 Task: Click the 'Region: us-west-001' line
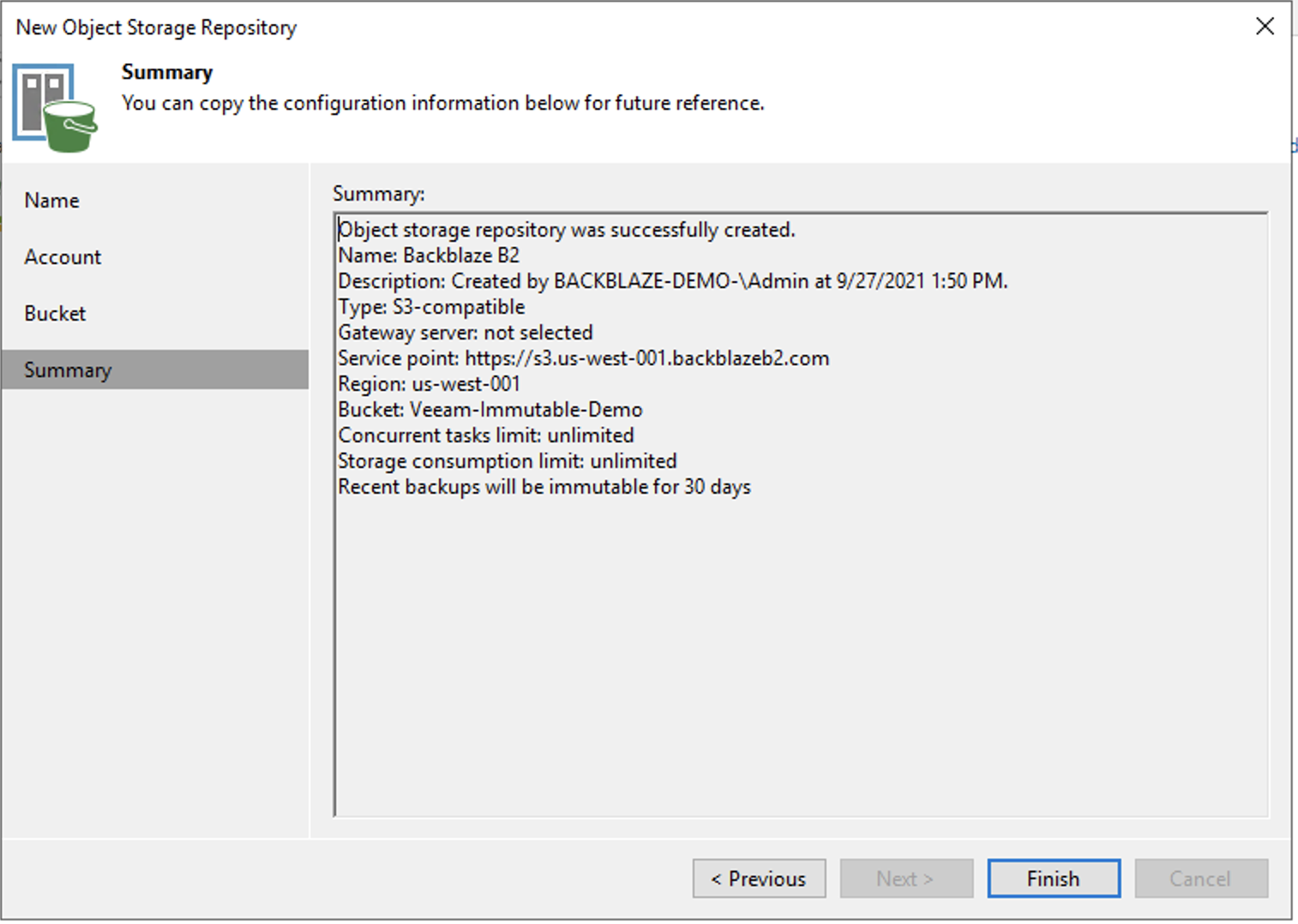(x=429, y=384)
